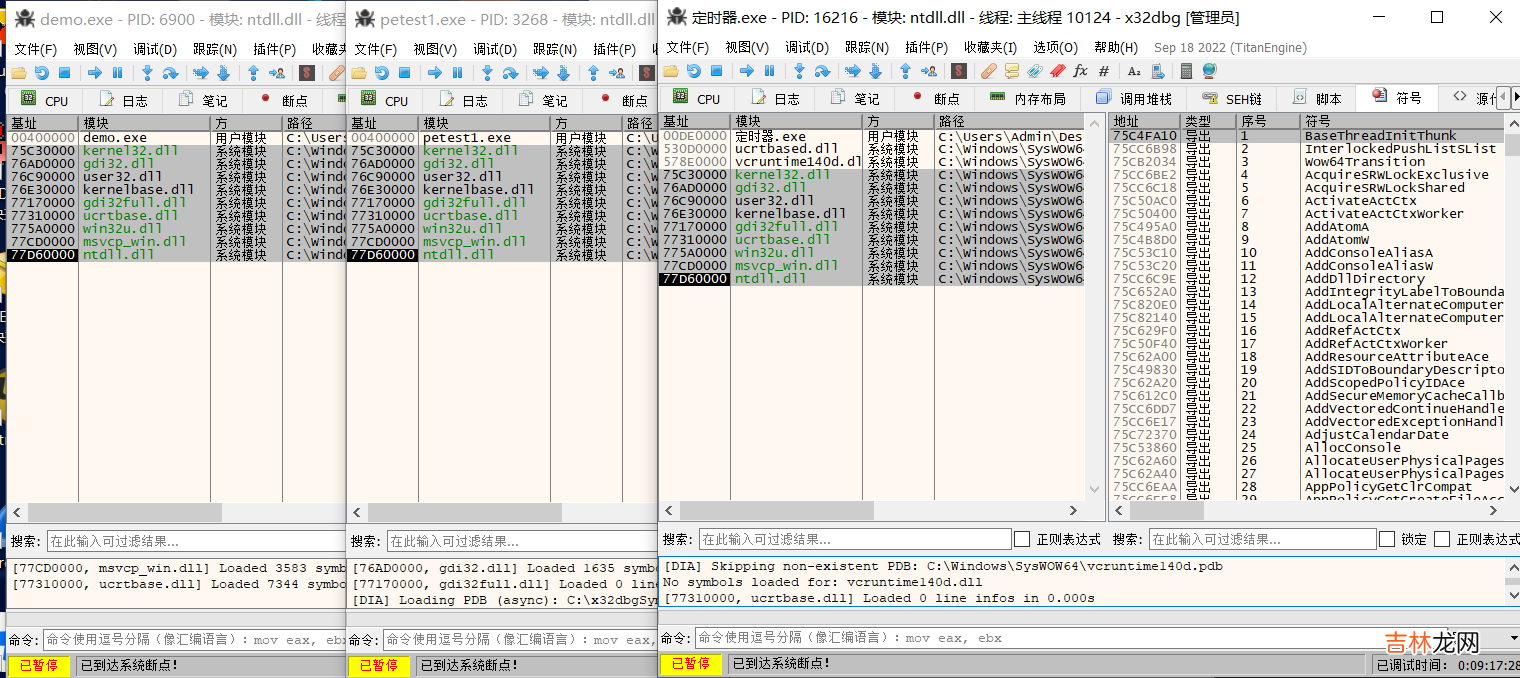This screenshot has height=678, width=1520.
Task: Open the Scylla icon in 定时器.exe toolbar
Action: point(958,71)
